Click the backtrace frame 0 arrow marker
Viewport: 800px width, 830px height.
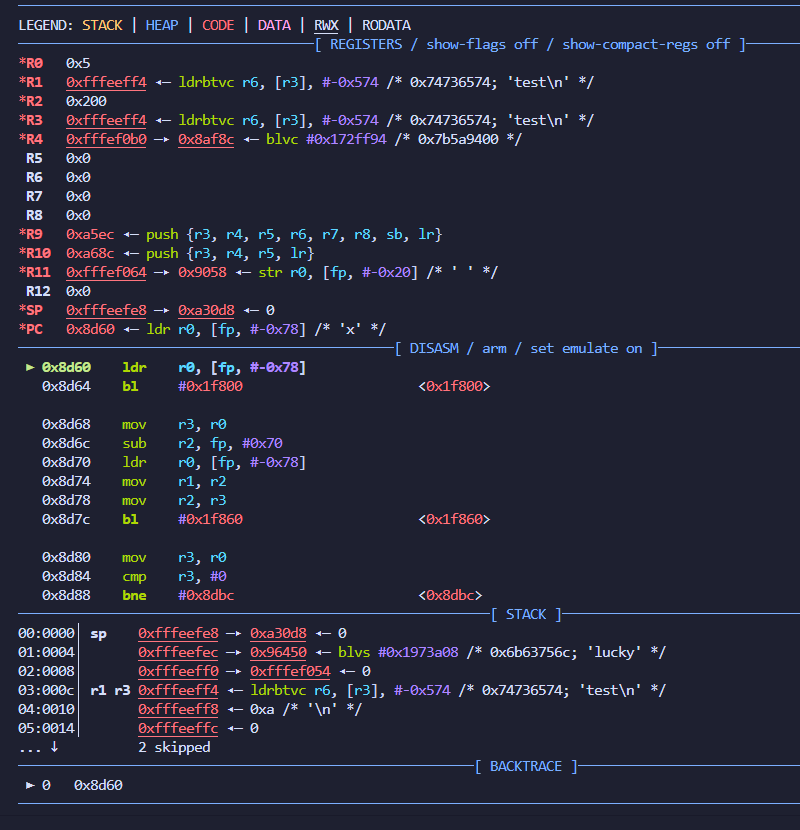tap(30, 785)
